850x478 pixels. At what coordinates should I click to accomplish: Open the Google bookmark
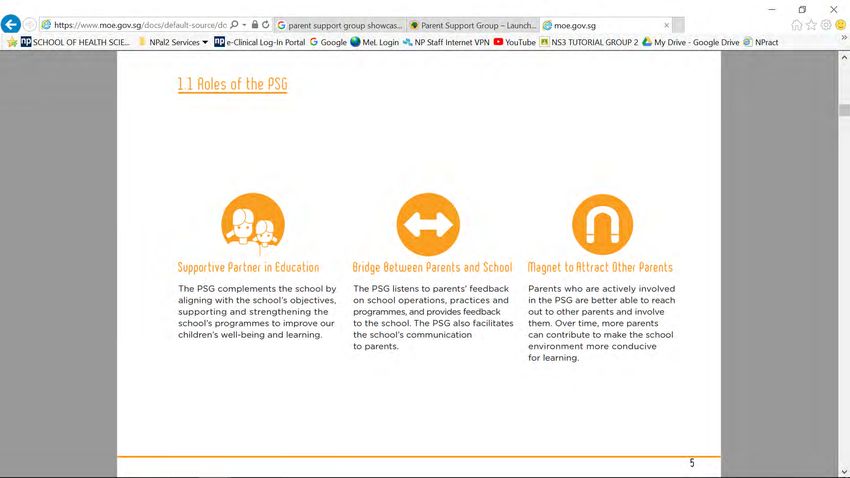coord(328,42)
